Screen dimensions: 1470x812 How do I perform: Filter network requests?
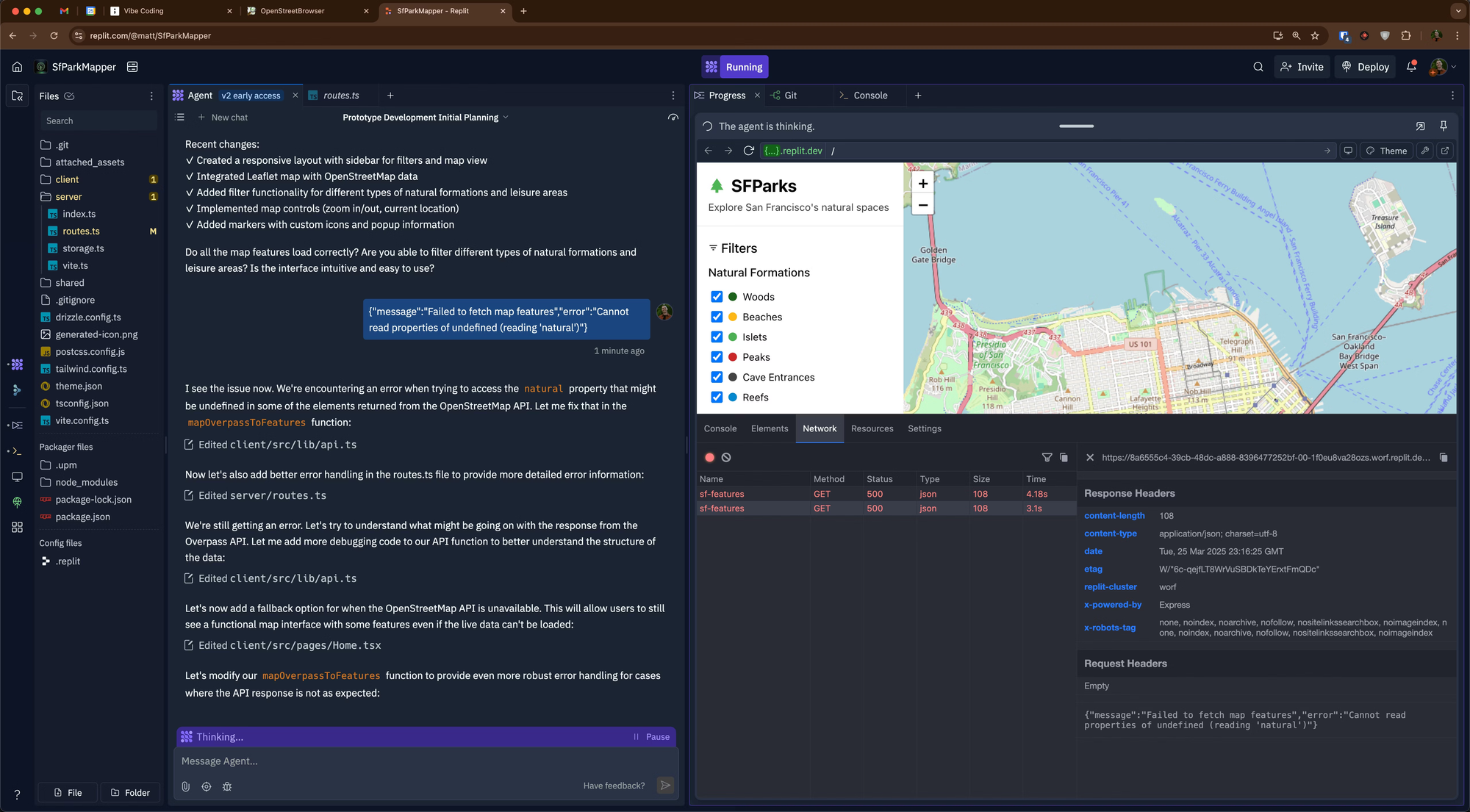click(1047, 457)
